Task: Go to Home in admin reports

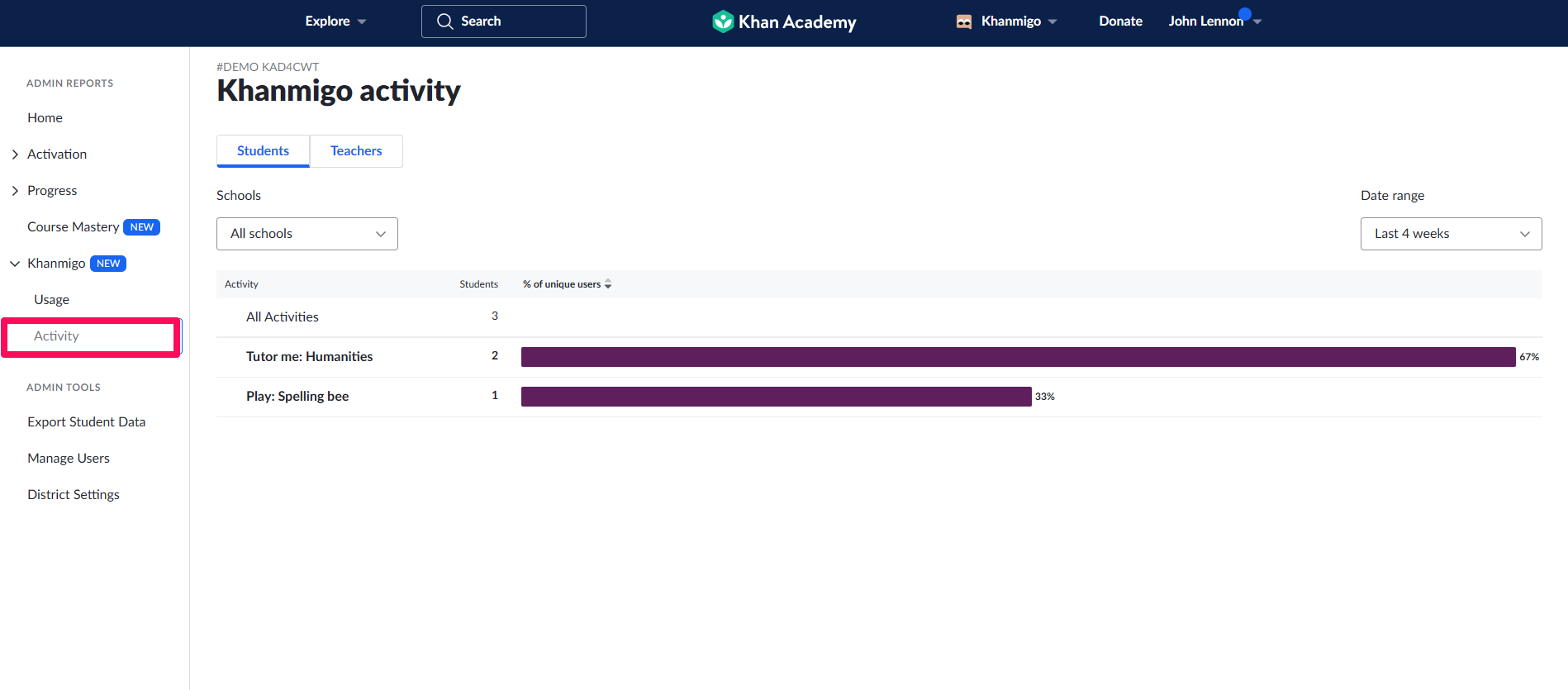Action: (45, 118)
